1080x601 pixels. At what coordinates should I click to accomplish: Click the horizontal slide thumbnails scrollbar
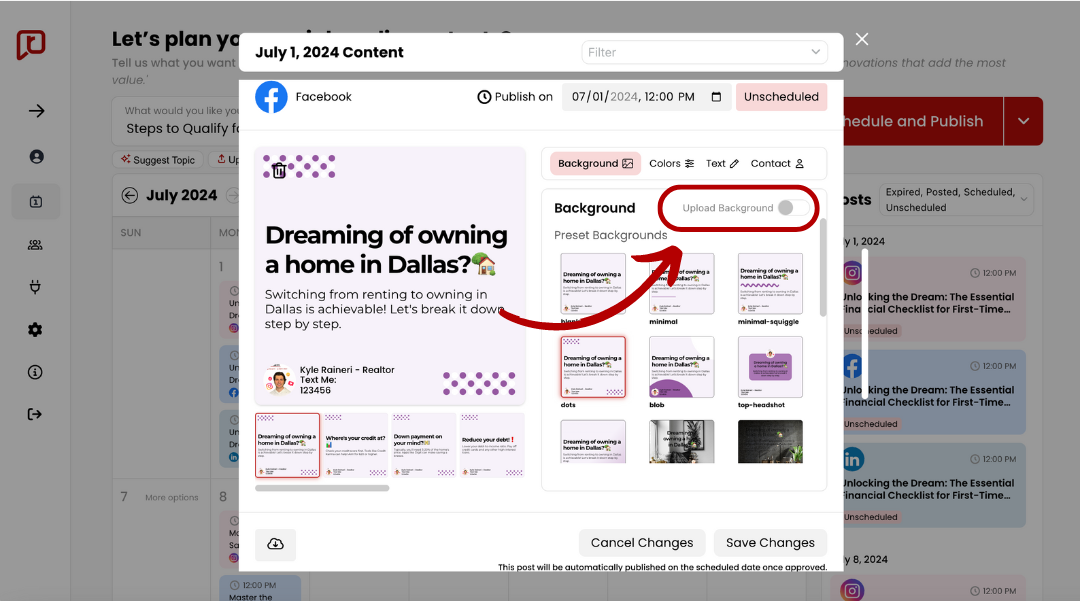[x=322, y=488]
